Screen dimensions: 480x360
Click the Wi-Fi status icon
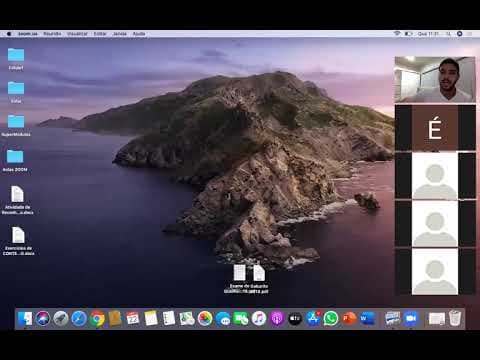[397, 34]
